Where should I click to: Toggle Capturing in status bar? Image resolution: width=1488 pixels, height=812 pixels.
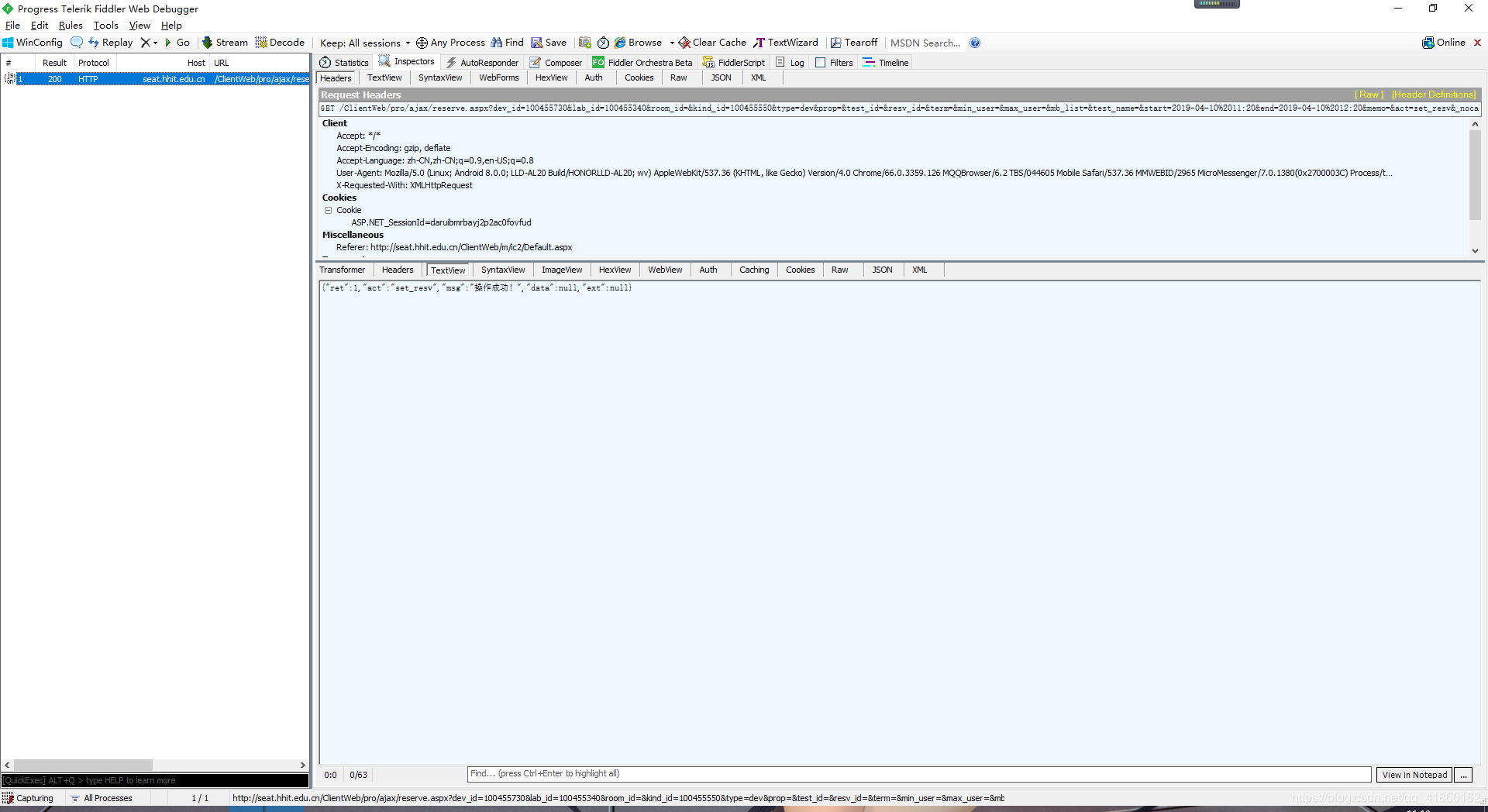click(28, 798)
